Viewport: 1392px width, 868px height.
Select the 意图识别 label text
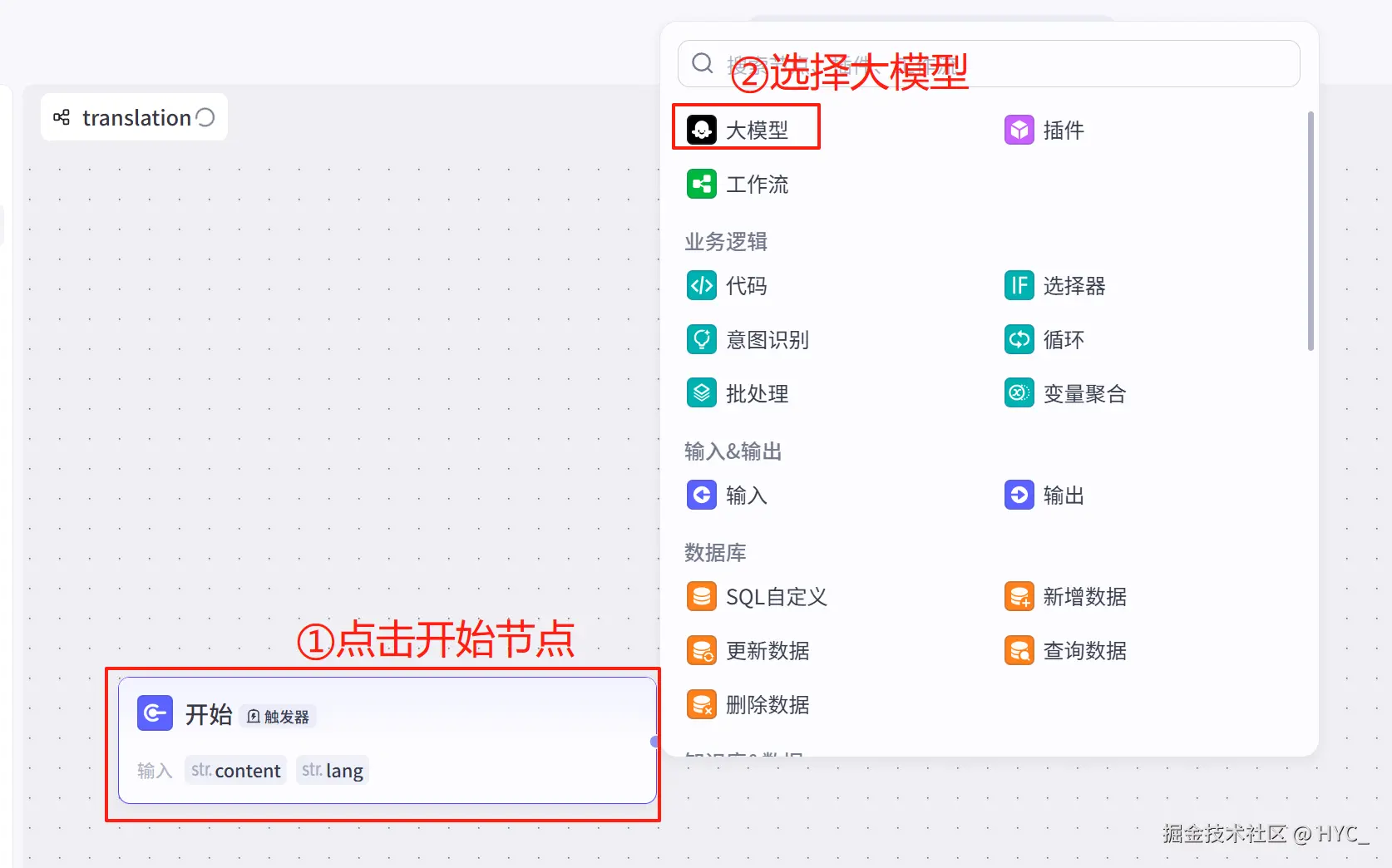pos(768,340)
